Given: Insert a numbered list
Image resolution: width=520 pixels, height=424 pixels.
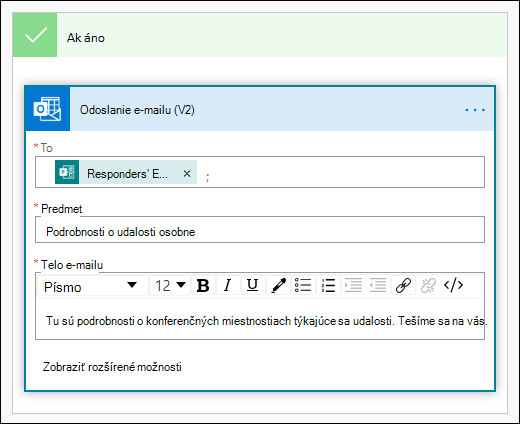Looking at the screenshot, I should (x=328, y=285).
